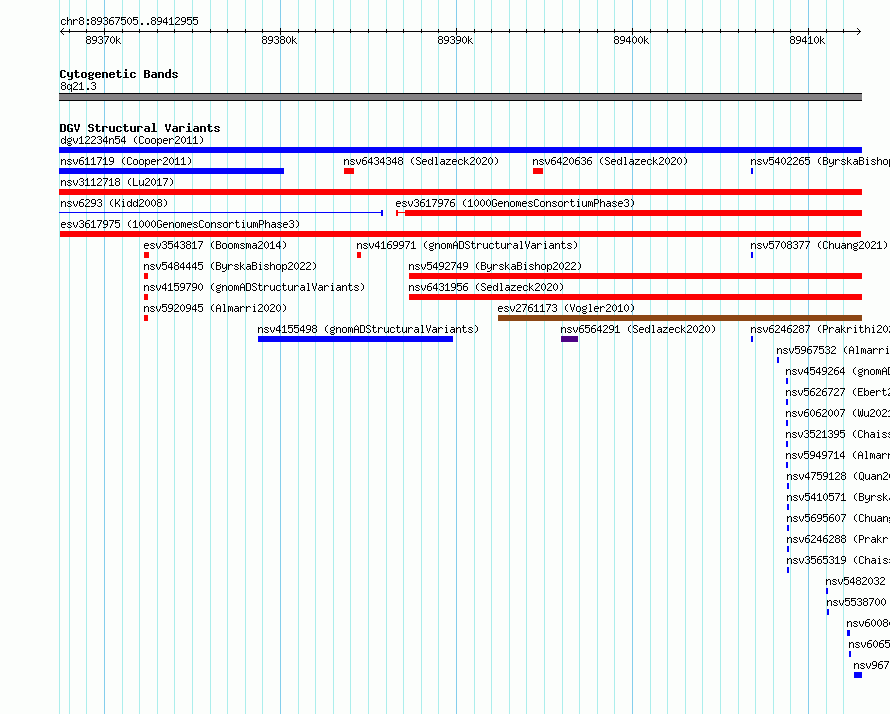890x714 pixels.
Task: Select esv3617975 (1000GenomesConsortiumPhase3) label
Action: click(x=180, y=224)
